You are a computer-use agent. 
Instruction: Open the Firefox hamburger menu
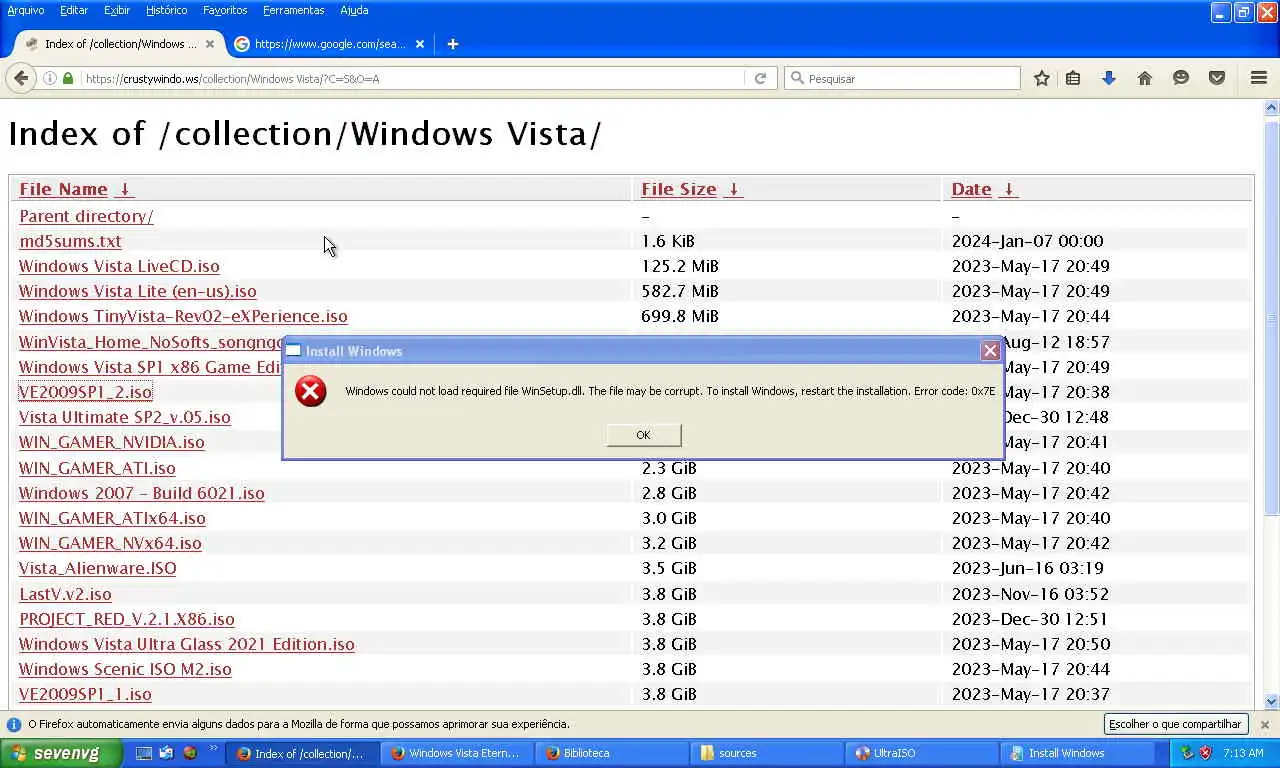point(1259,78)
